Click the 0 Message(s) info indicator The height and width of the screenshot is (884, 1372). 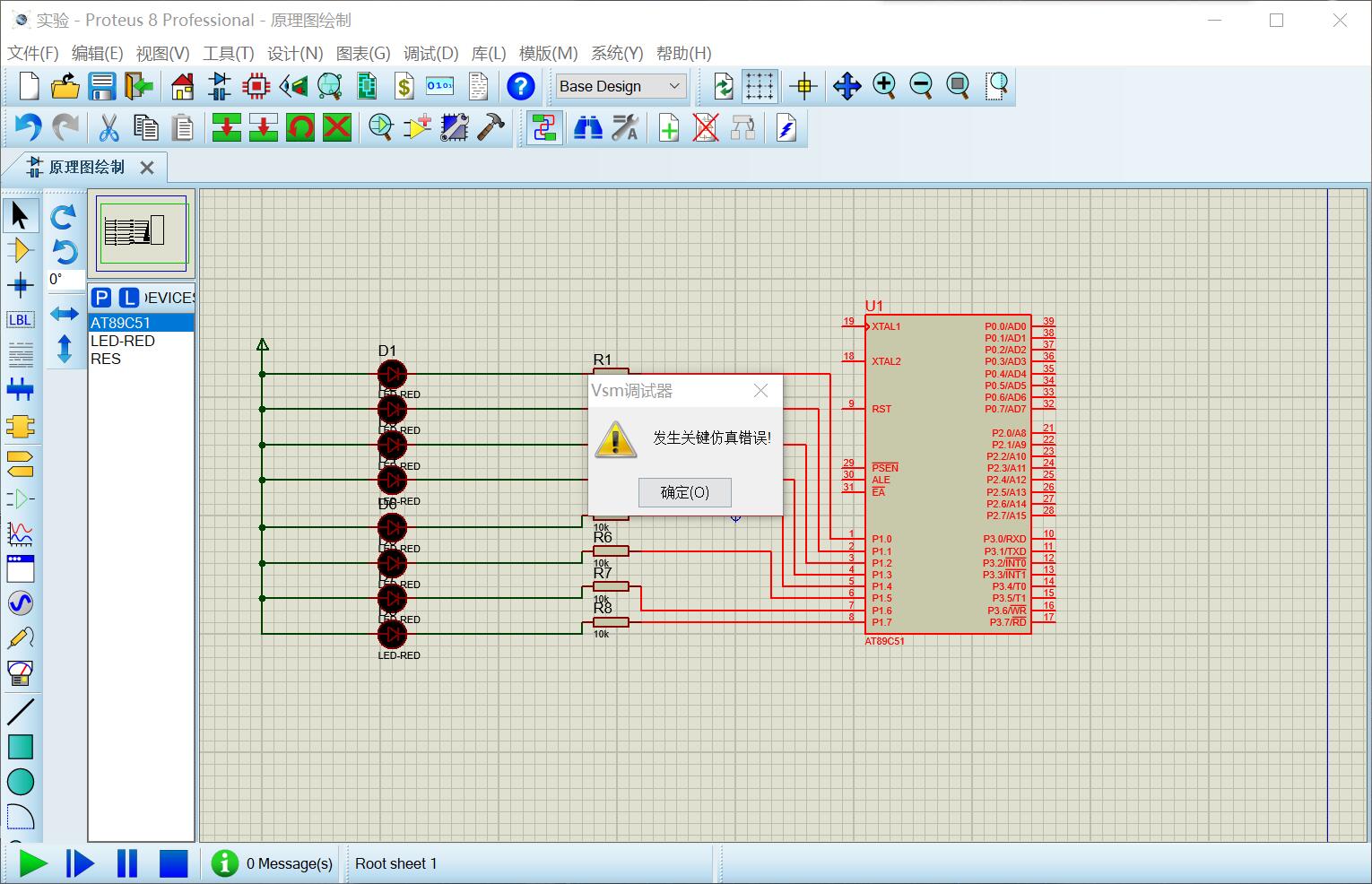[x=273, y=863]
